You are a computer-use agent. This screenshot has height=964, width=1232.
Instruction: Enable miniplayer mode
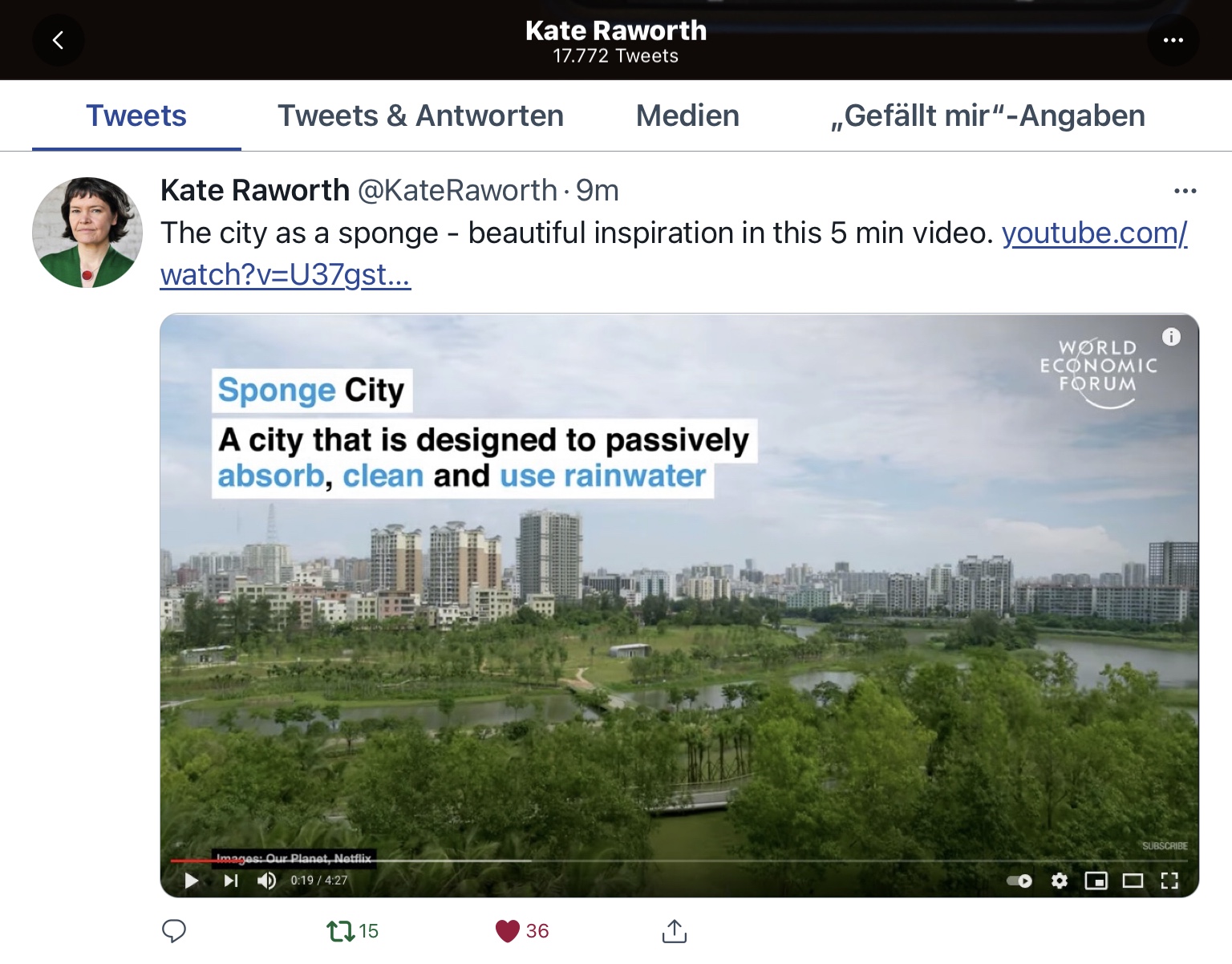pos(1096,881)
